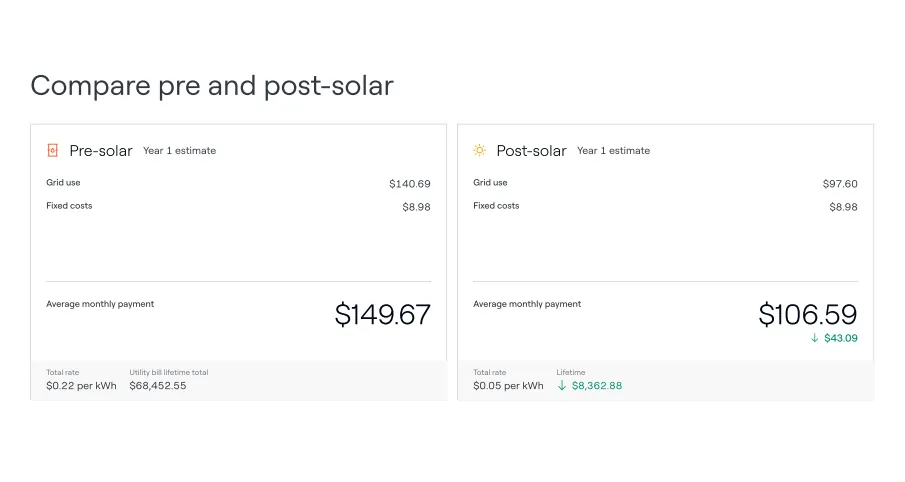
Task: Click the green down arrow beside $43.09
Action: click(x=815, y=338)
